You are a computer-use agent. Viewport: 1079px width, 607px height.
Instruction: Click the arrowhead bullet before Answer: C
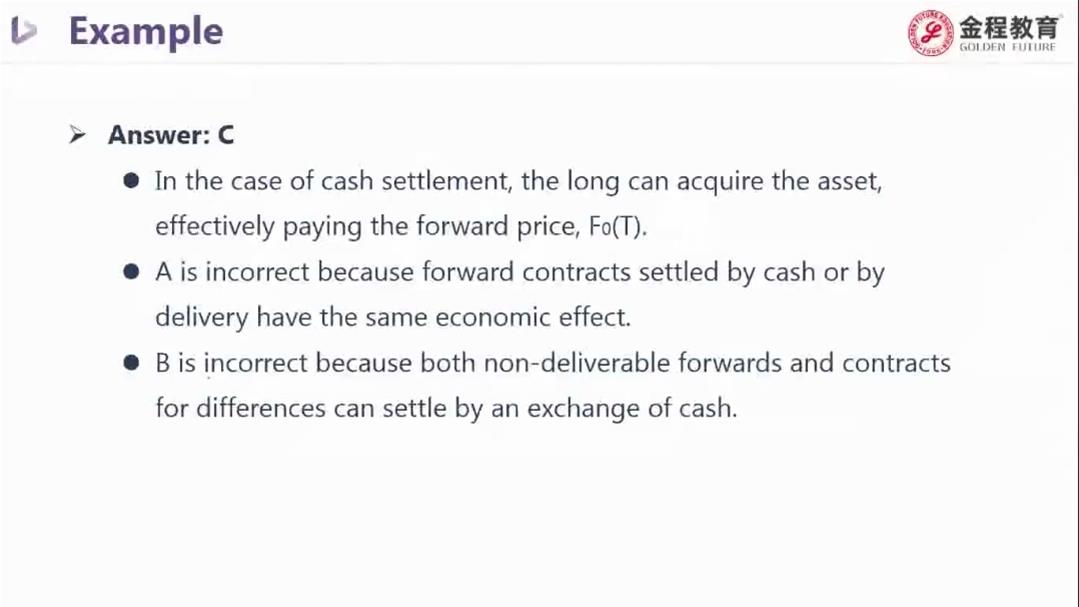[x=77, y=134]
